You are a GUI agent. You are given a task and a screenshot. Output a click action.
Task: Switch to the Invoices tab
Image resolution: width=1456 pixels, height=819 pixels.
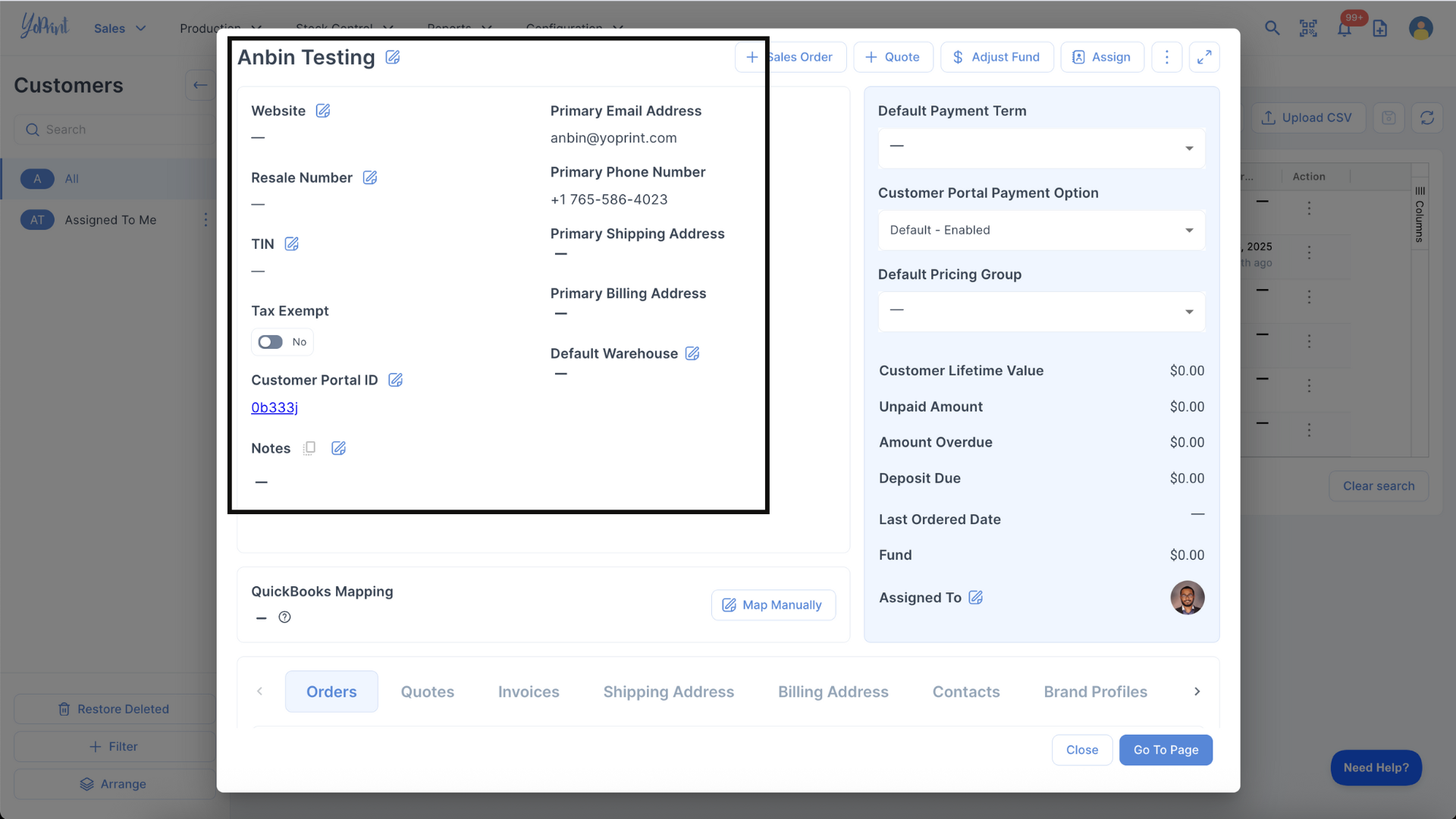529,692
